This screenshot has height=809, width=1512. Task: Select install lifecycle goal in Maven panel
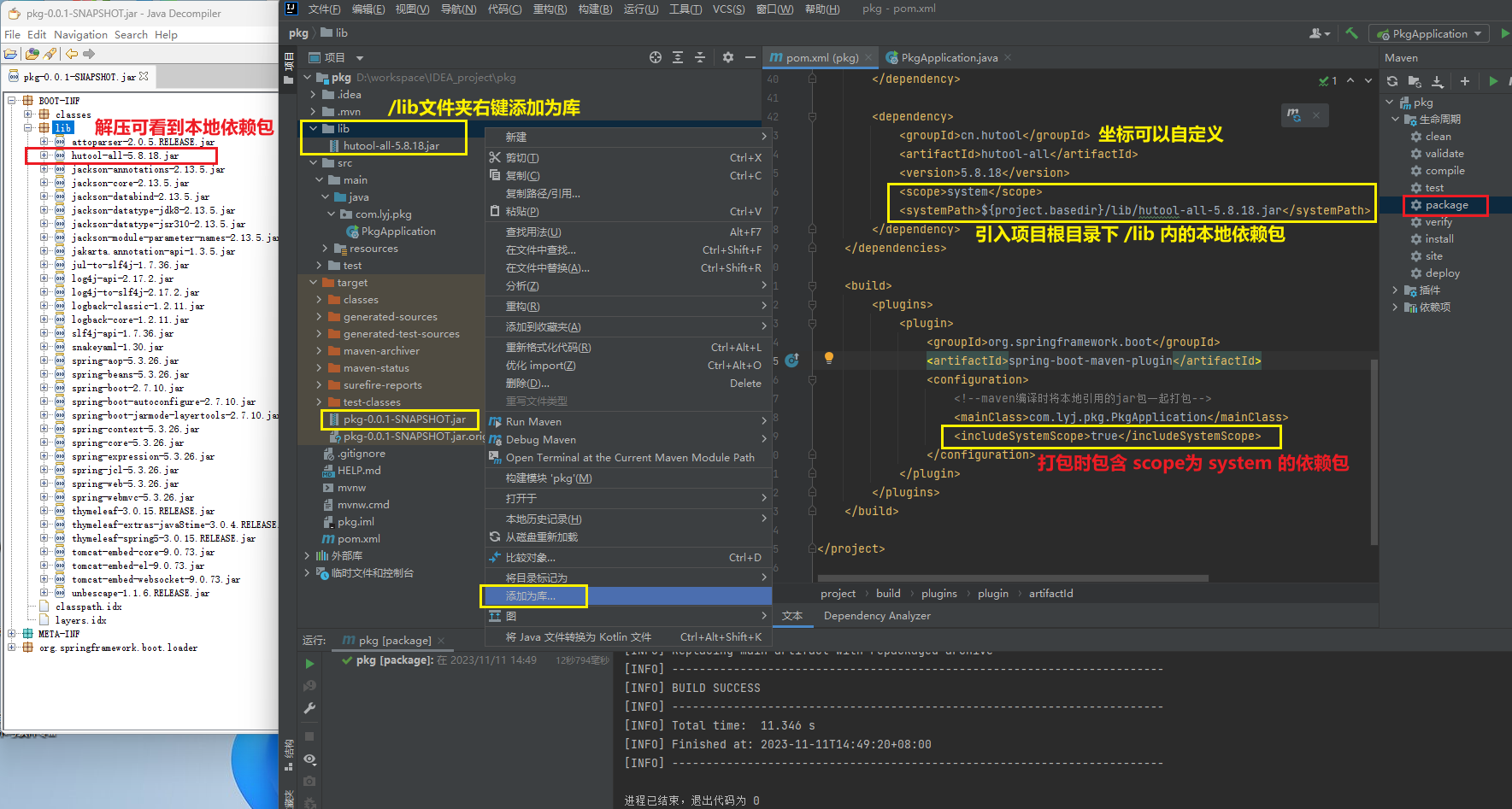click(x=1439, y=239)
